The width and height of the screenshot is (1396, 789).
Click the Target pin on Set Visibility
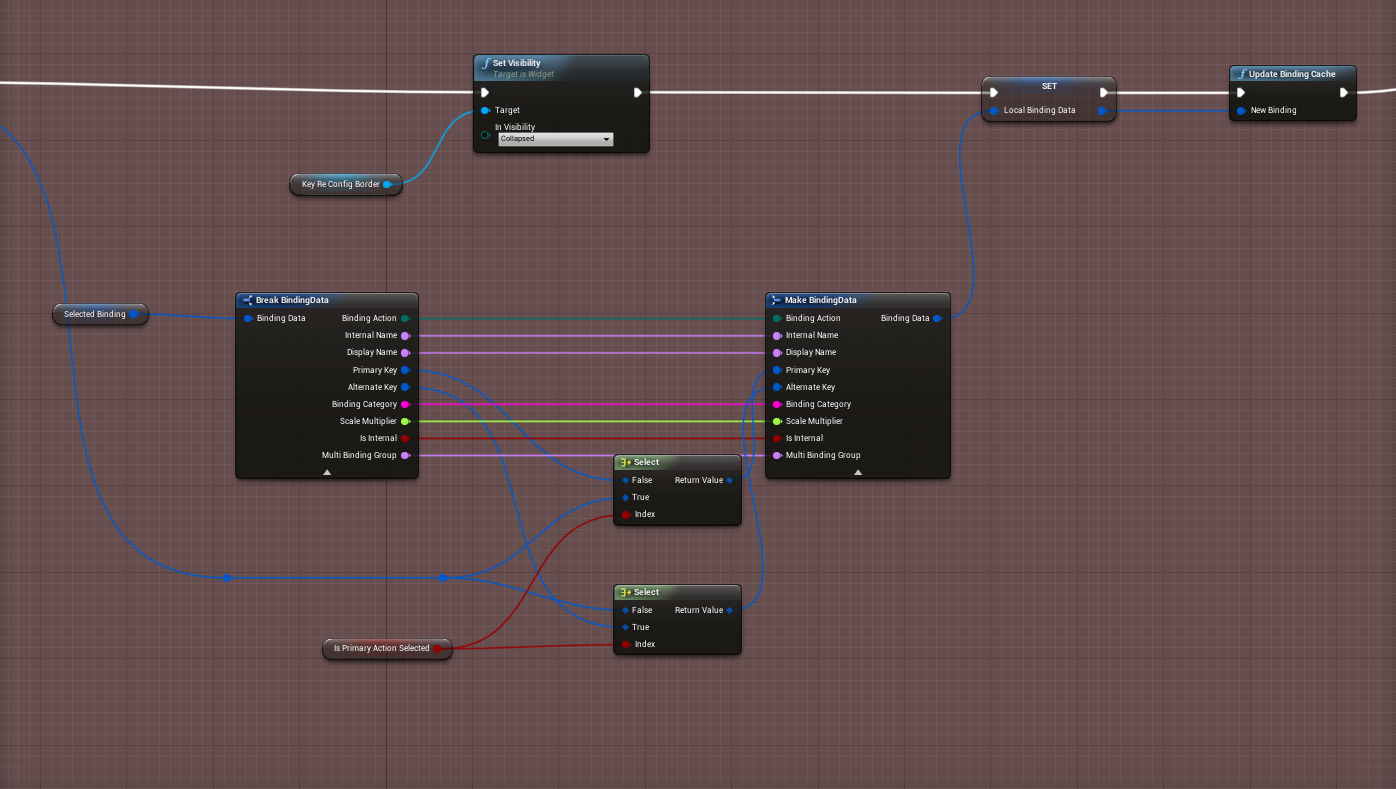coord(485,110)
